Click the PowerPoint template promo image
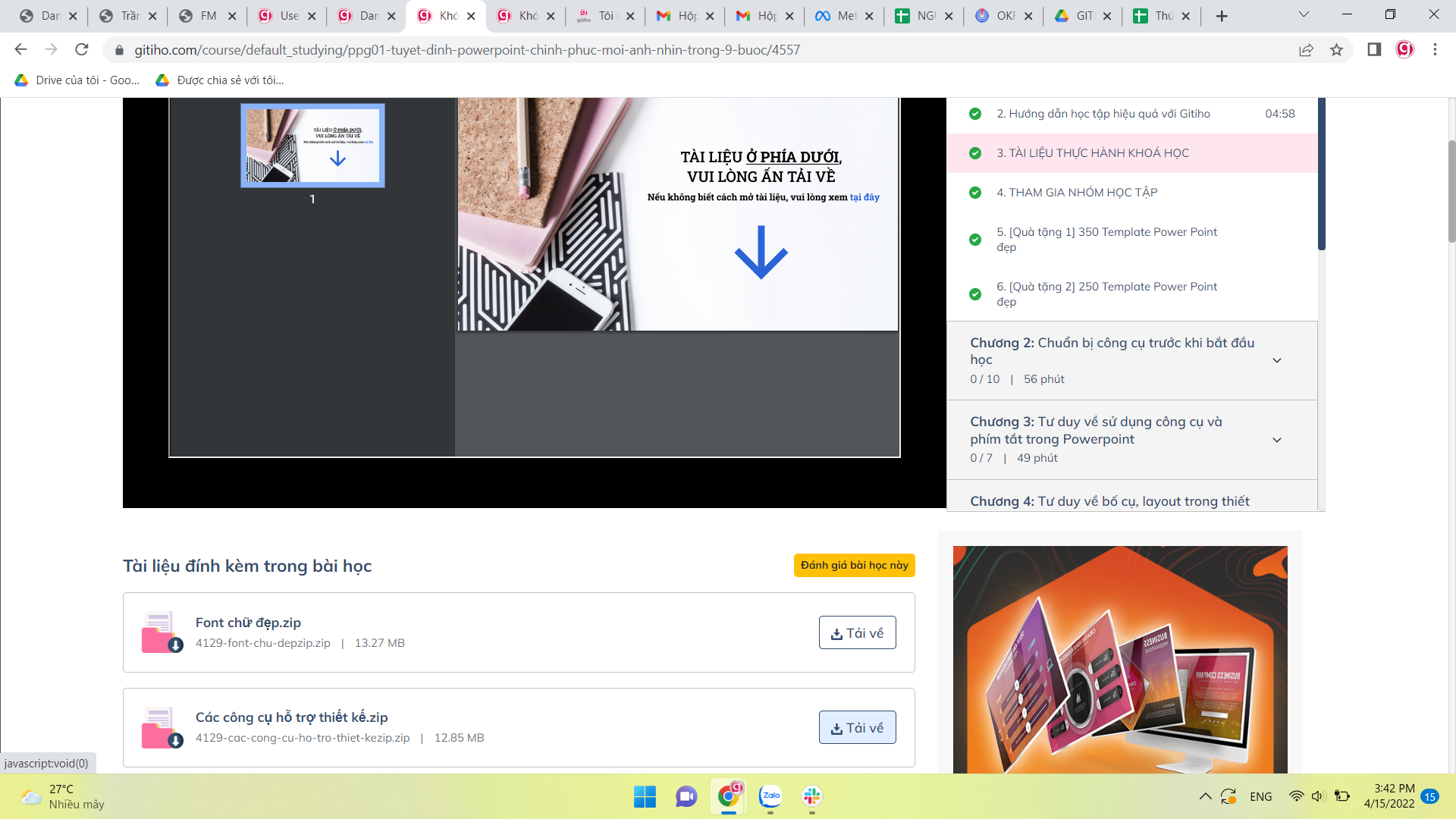The height and width of the screenshot is (819, 1456). [x=1120, y=659]
